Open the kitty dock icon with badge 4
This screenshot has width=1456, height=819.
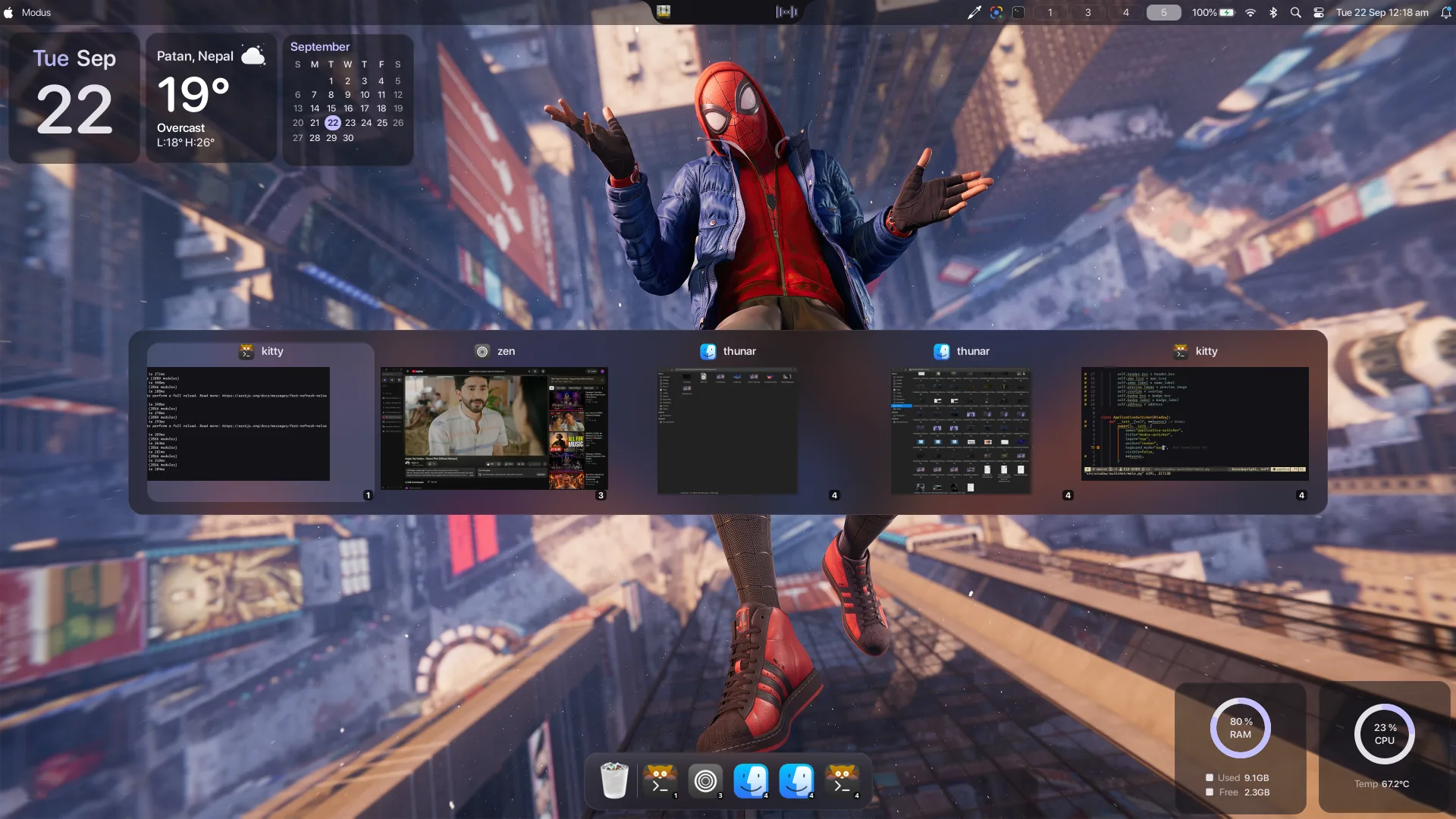point(842,781)
